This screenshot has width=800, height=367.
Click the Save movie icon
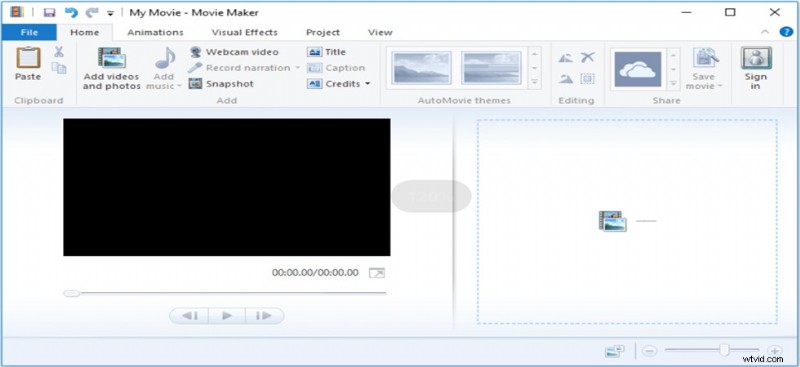click(x=706, y=58)
